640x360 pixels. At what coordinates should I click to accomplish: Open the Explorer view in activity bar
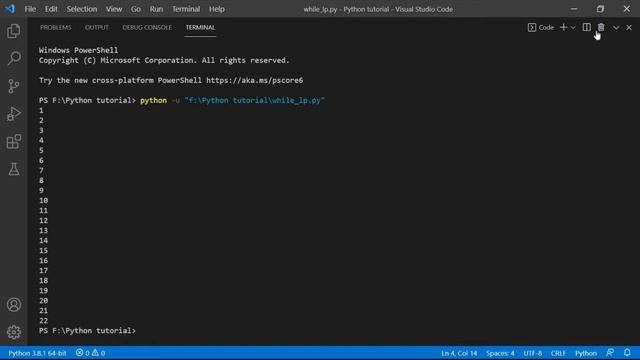(13, 31)
